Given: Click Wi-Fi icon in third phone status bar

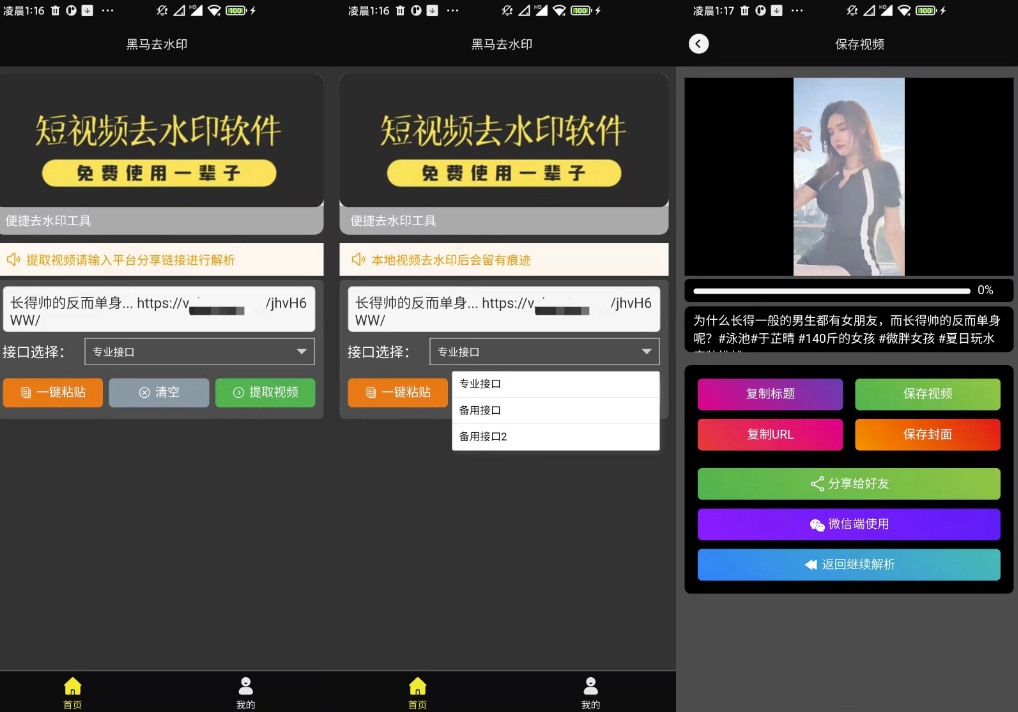Looking at the screenshot, I should pos(904,10).
